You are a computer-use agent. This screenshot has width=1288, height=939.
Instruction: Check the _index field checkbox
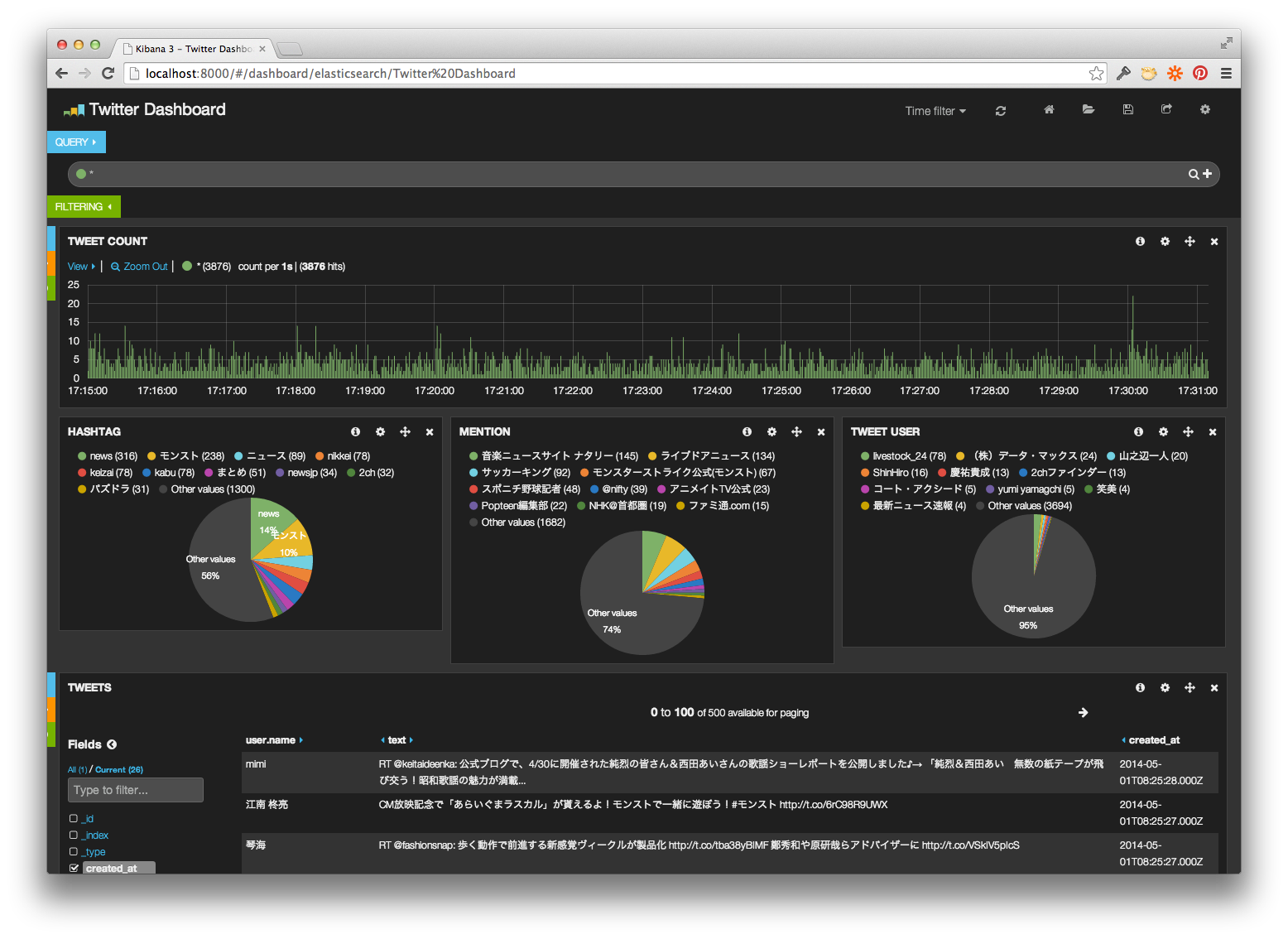click(74, 835)
